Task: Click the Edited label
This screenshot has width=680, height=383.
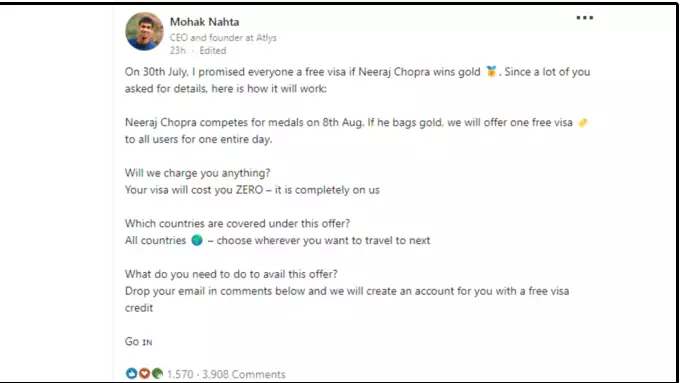Action: 212,50
